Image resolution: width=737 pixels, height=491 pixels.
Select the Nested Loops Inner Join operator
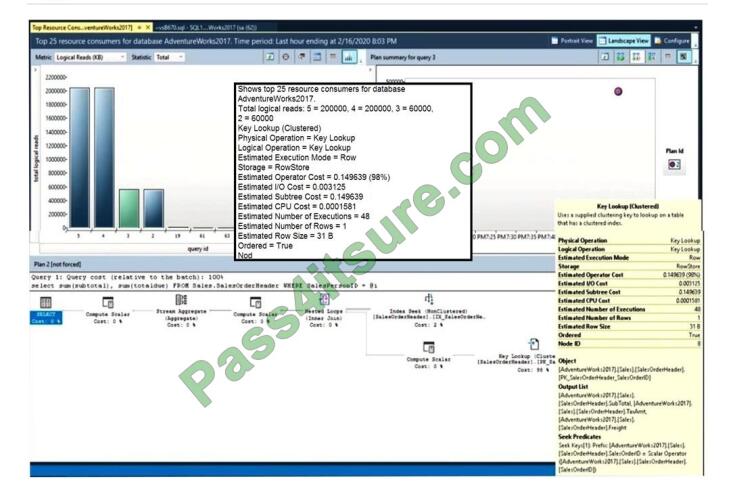pyautogui.click(x=324, y=311)
